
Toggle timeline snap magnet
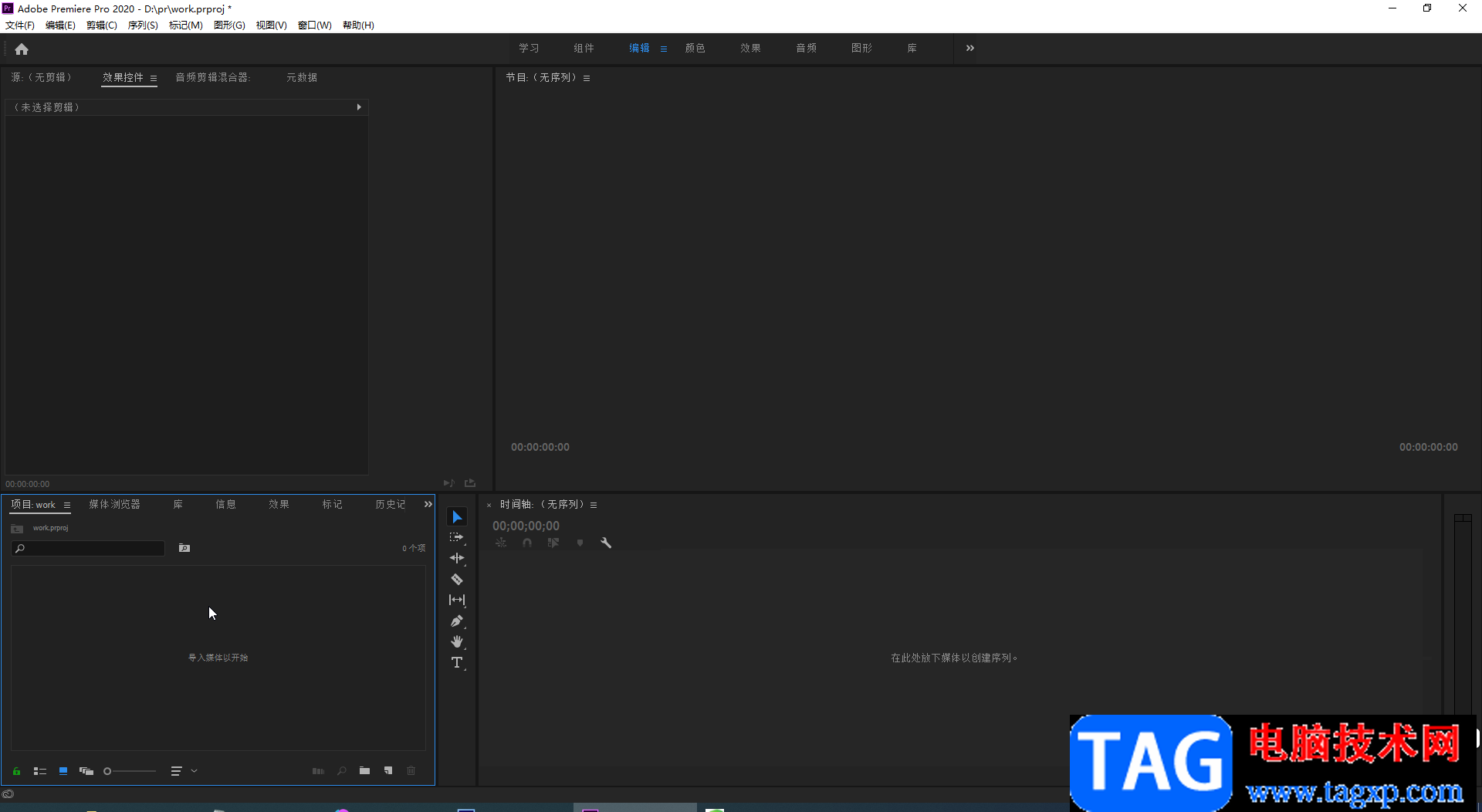527,543
